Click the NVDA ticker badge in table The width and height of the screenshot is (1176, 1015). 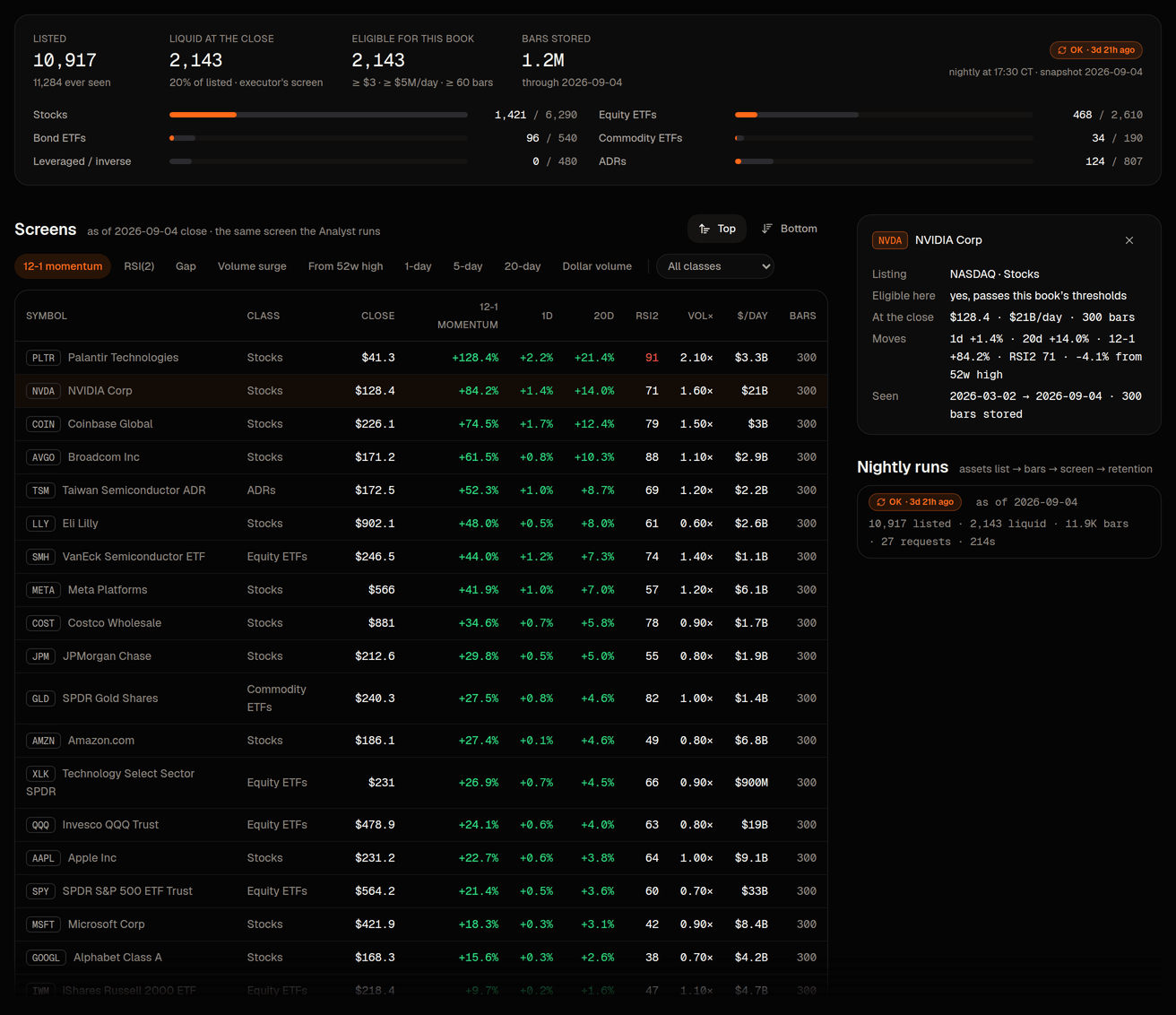(x=43, y=391)
